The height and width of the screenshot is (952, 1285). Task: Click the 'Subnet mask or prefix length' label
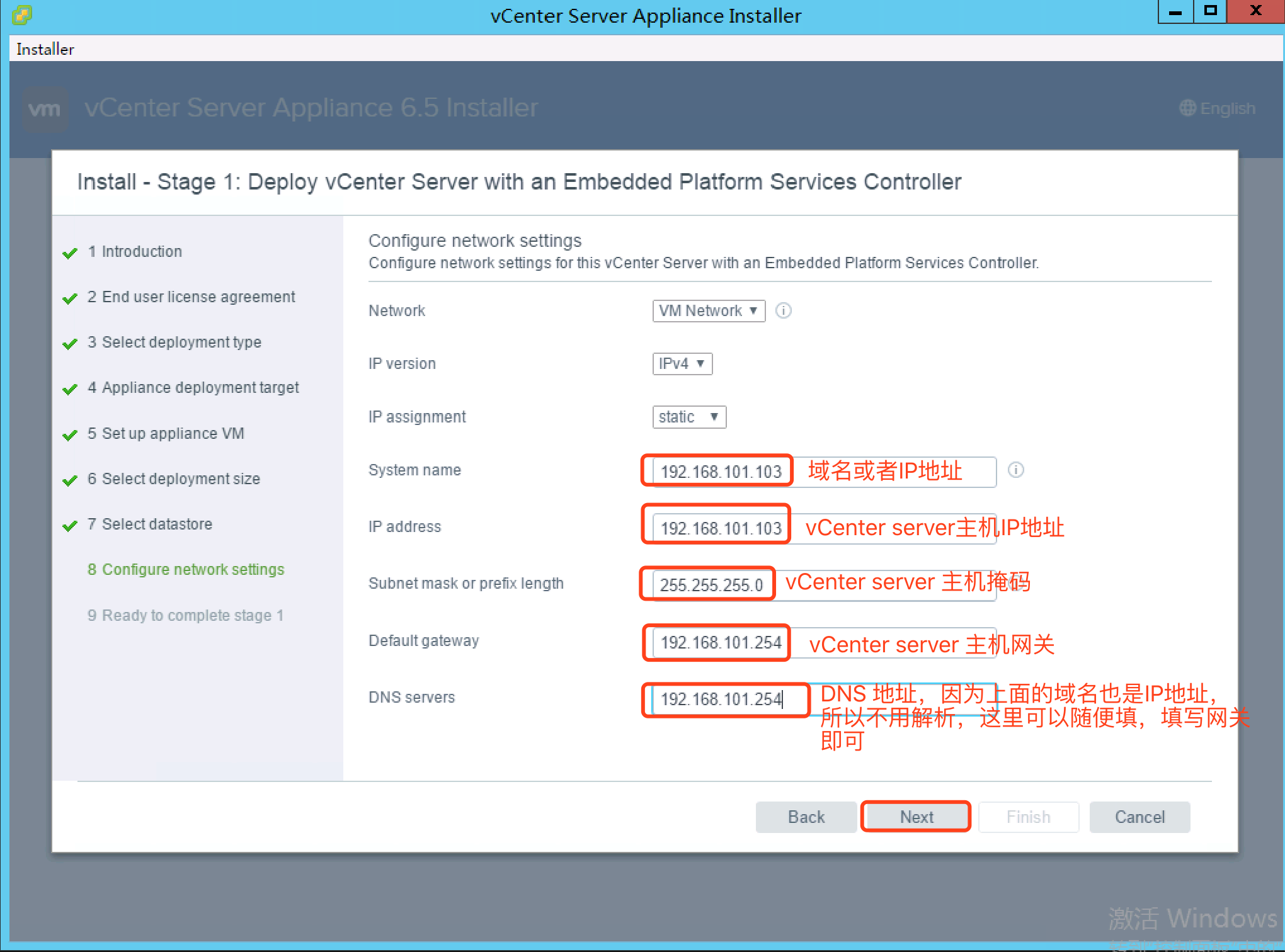click(x=466, y=583)
